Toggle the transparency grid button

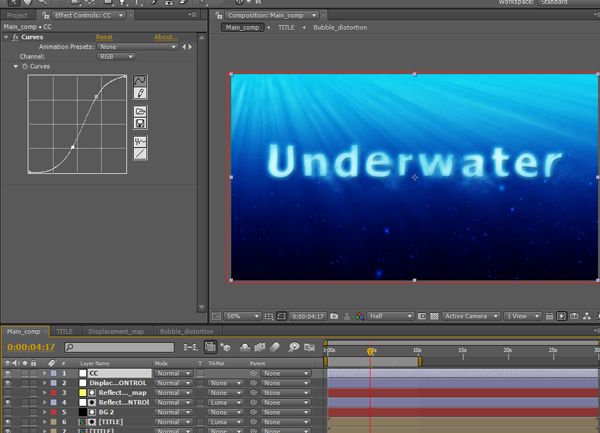[434, 316]
